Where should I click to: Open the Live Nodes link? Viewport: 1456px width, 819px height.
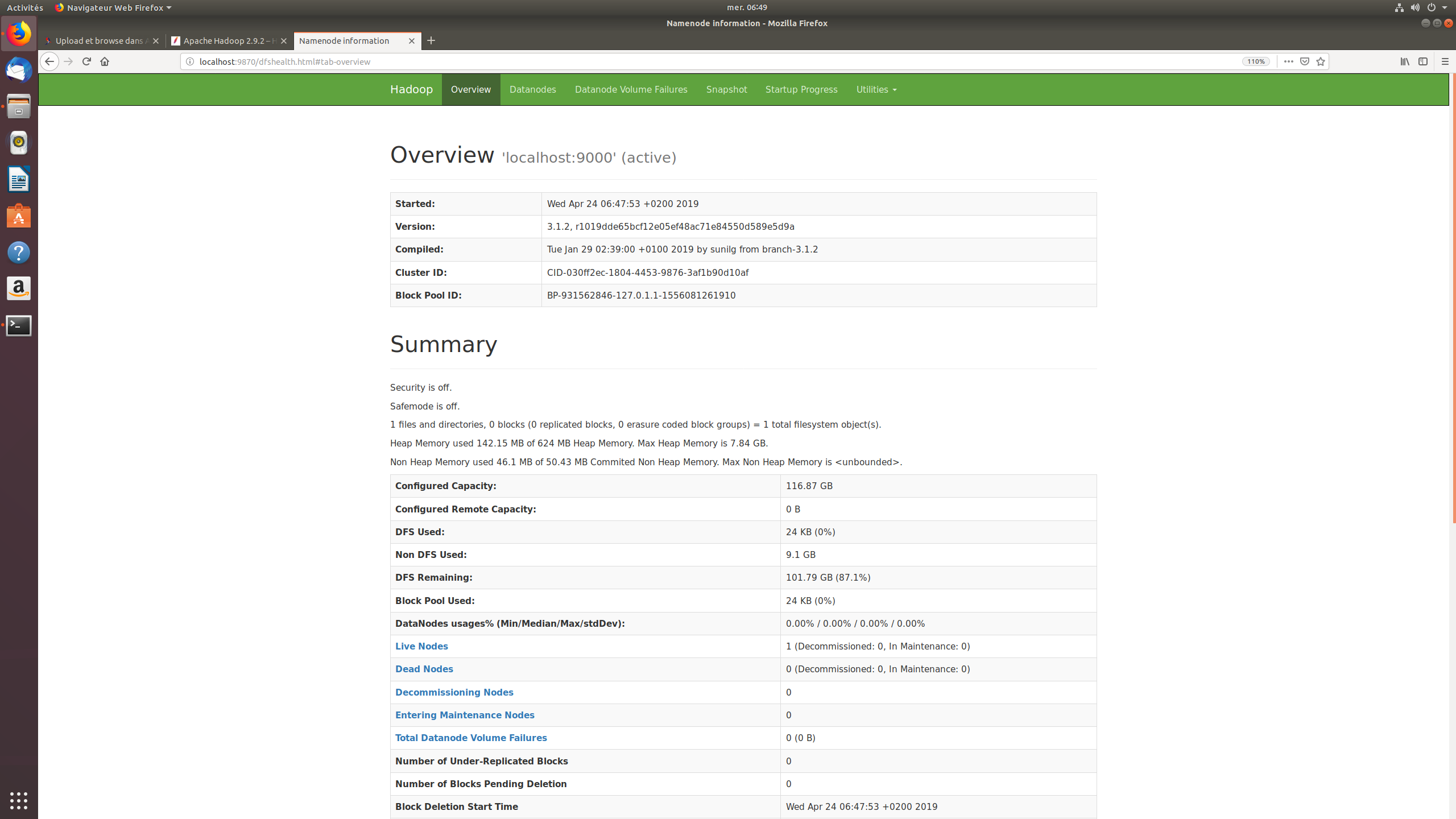(x=421, y=646)
